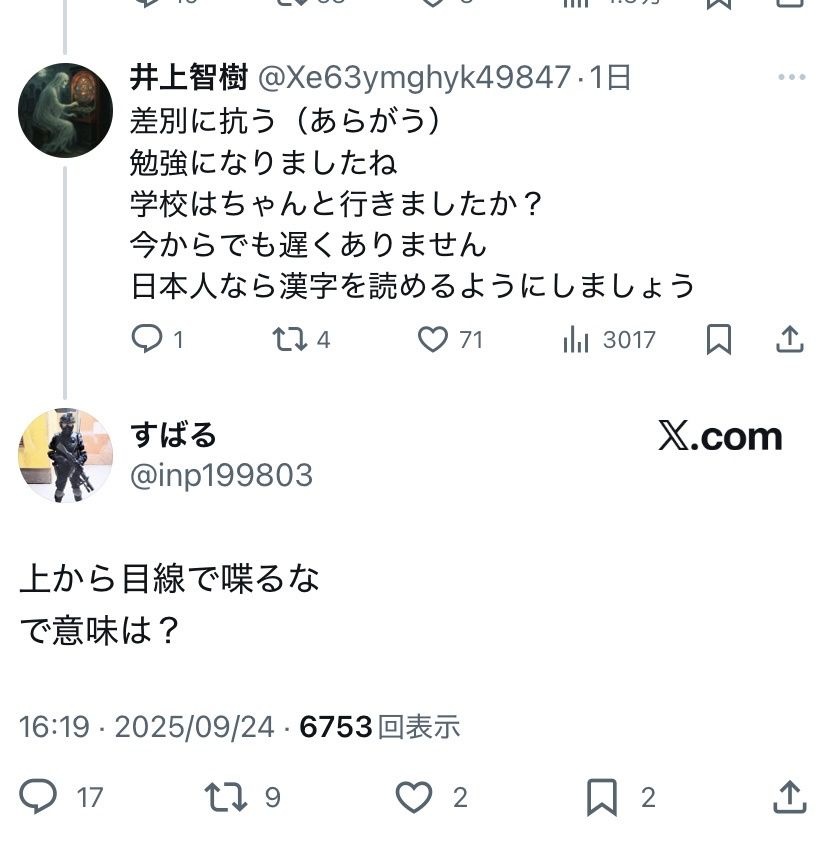828x866 pixels.
Task: Click the X.com logo
Action: pos(721,435)
